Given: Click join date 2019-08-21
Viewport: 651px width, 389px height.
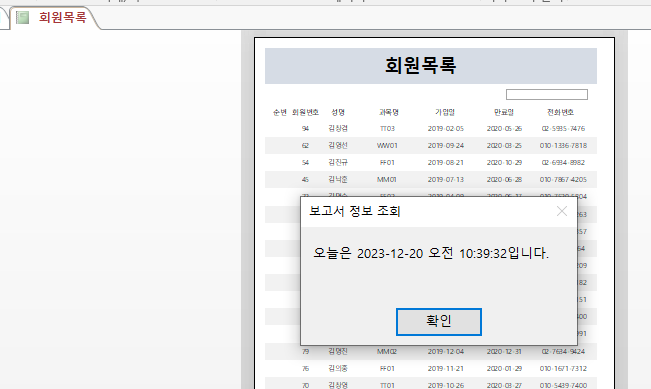Looking at the screenshot, I should (445, 163).
